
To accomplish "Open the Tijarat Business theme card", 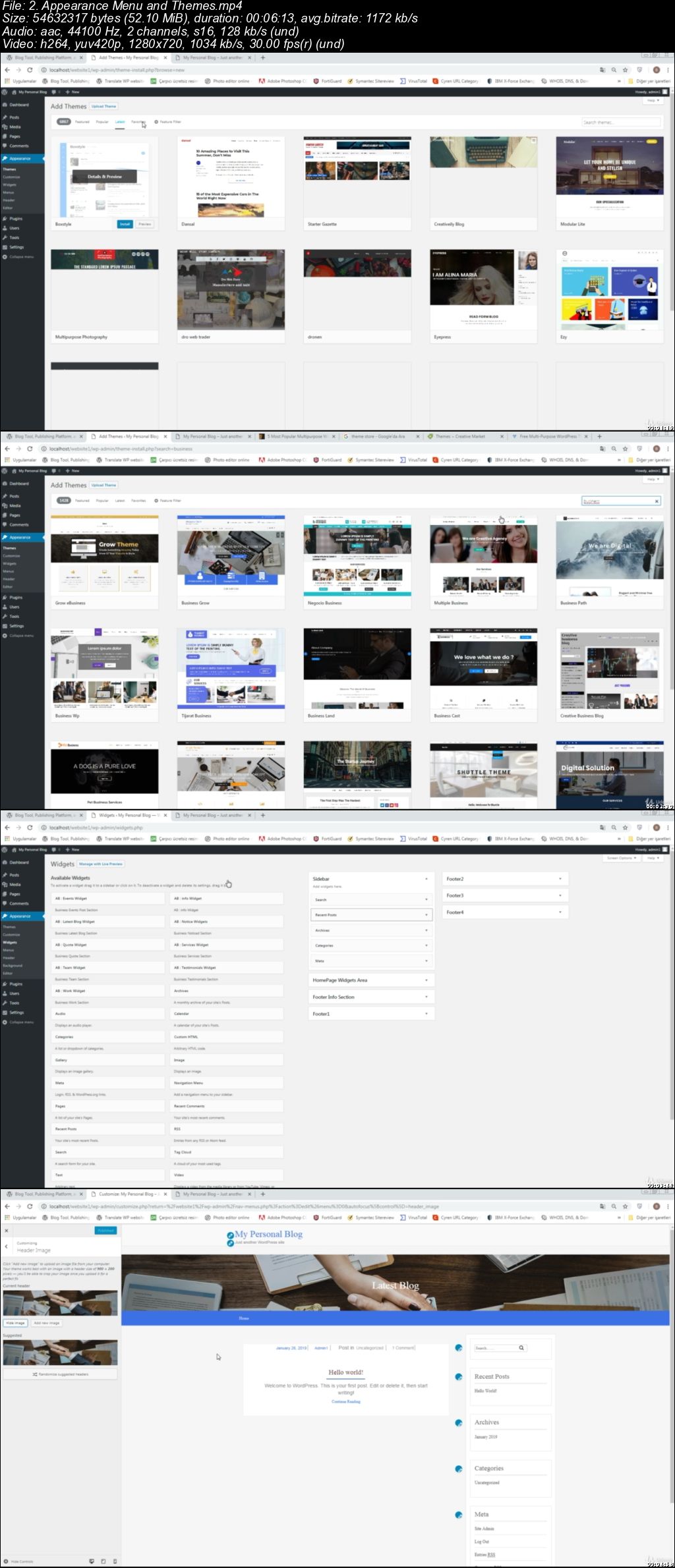I will (231, 675).
